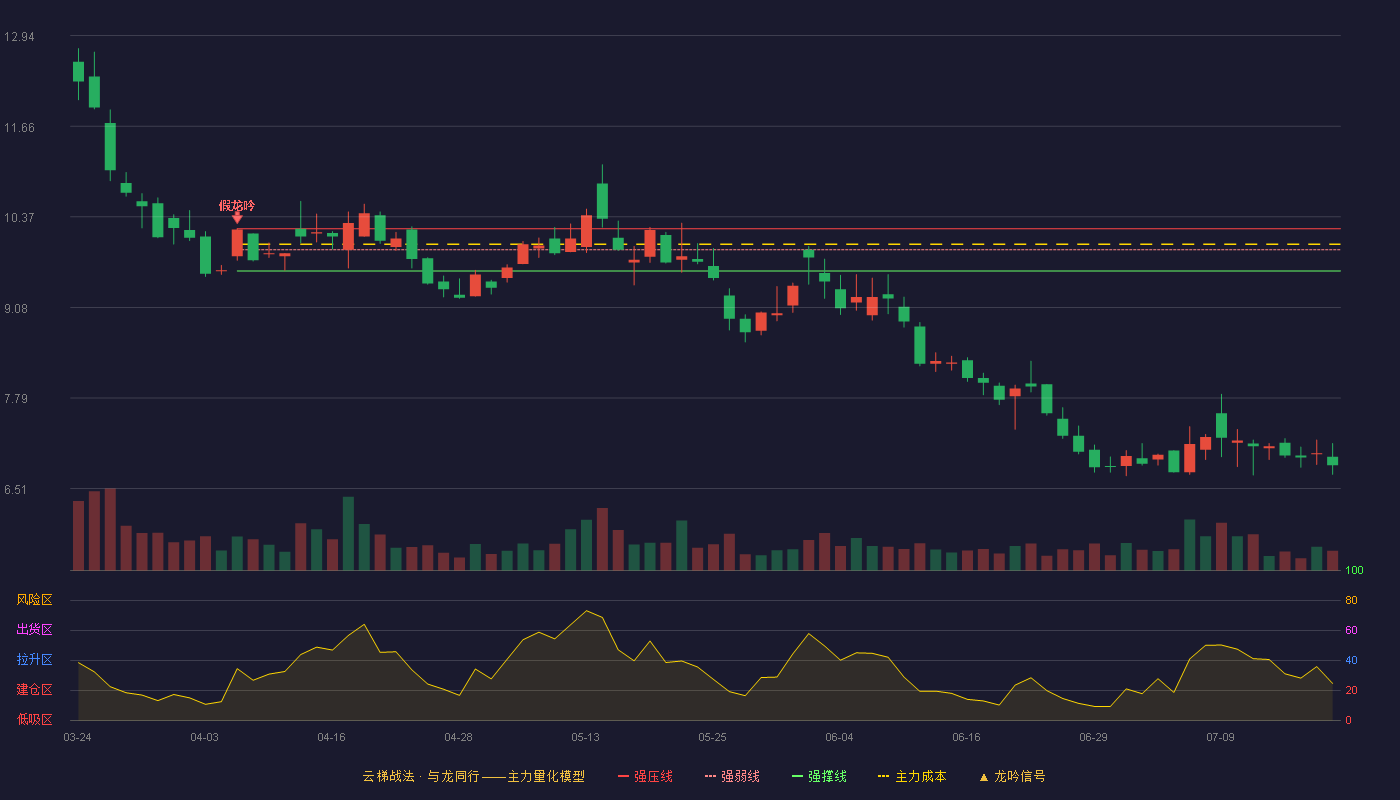1400x800 pixels.
Task: Toggle the 强压线 legend item
Action: pos(645,776)
